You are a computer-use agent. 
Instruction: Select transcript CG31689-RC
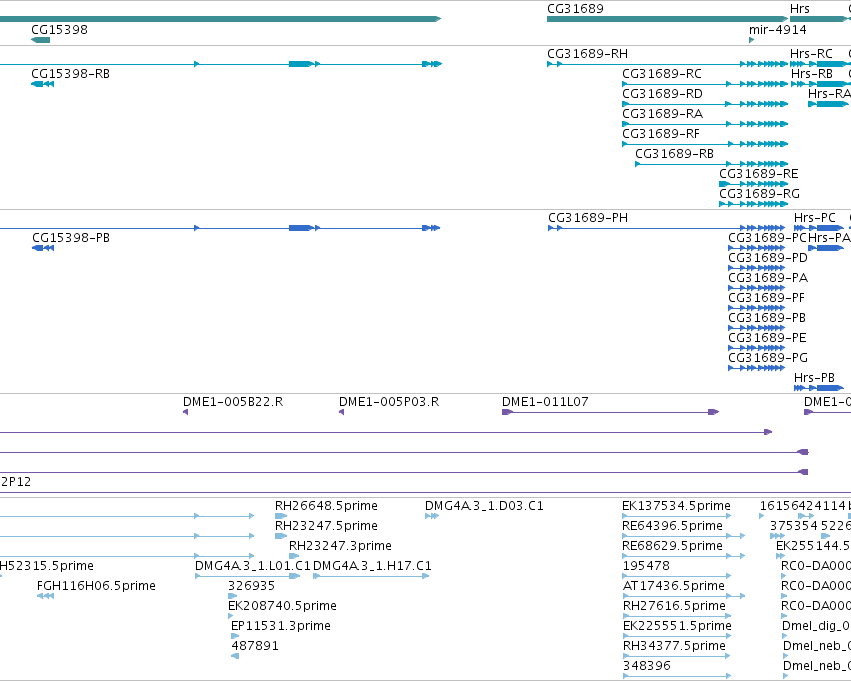click(662, 74)
